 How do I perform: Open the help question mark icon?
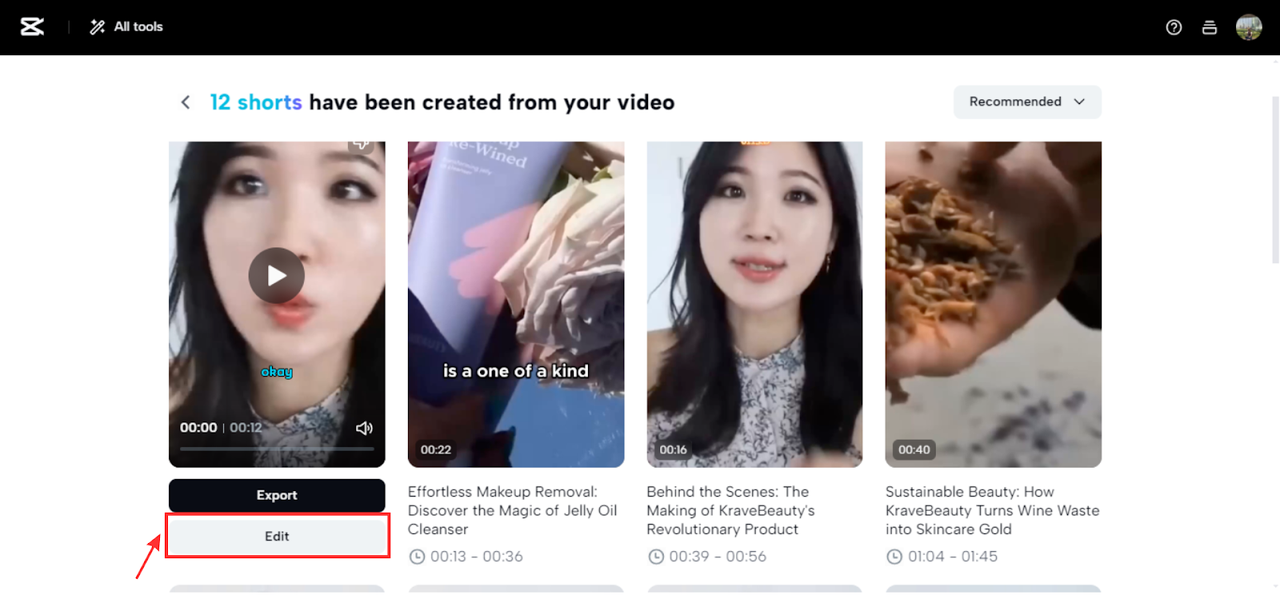(1174, 28)
